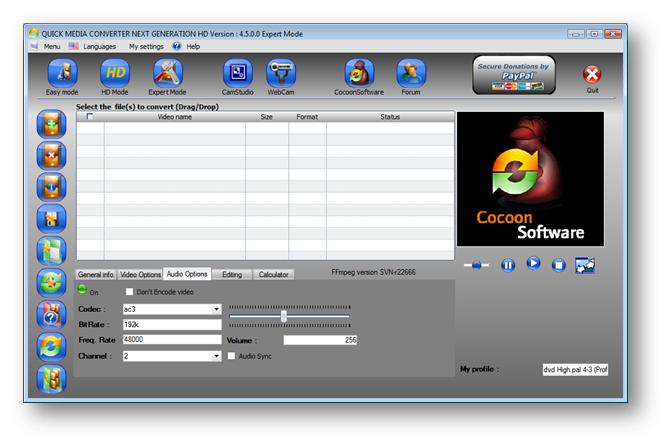Click the Quit red X icon
This screenshot has width=672, height=446.
click(x=592, y=75)
